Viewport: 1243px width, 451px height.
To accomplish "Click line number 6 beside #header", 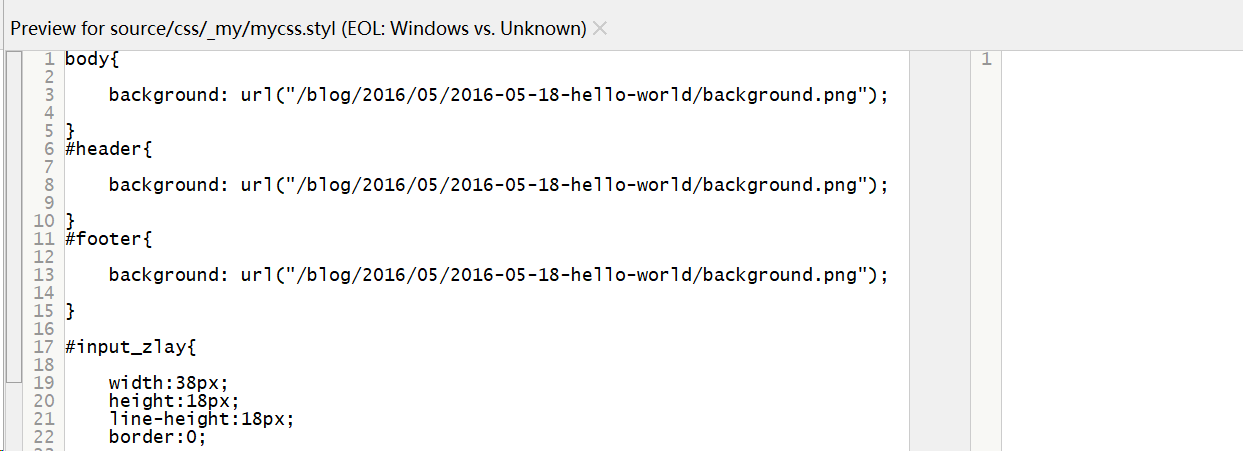I will 48,149.
